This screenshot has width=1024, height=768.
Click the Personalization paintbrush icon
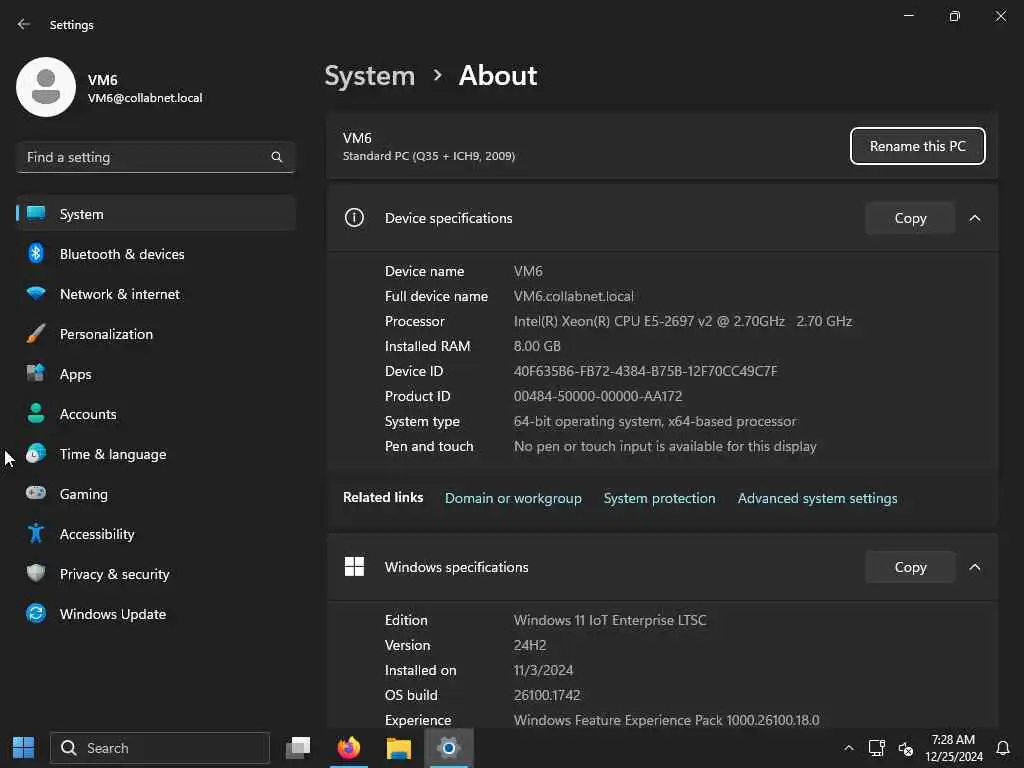[x=36, y=333]
